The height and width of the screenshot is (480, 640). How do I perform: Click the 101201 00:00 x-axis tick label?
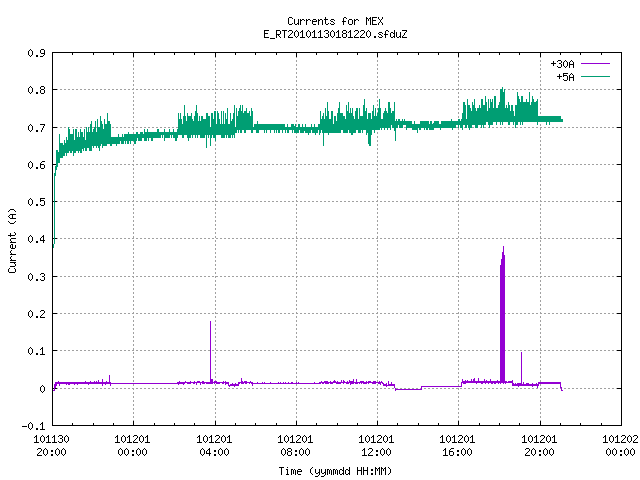click(x=132, y=446)
